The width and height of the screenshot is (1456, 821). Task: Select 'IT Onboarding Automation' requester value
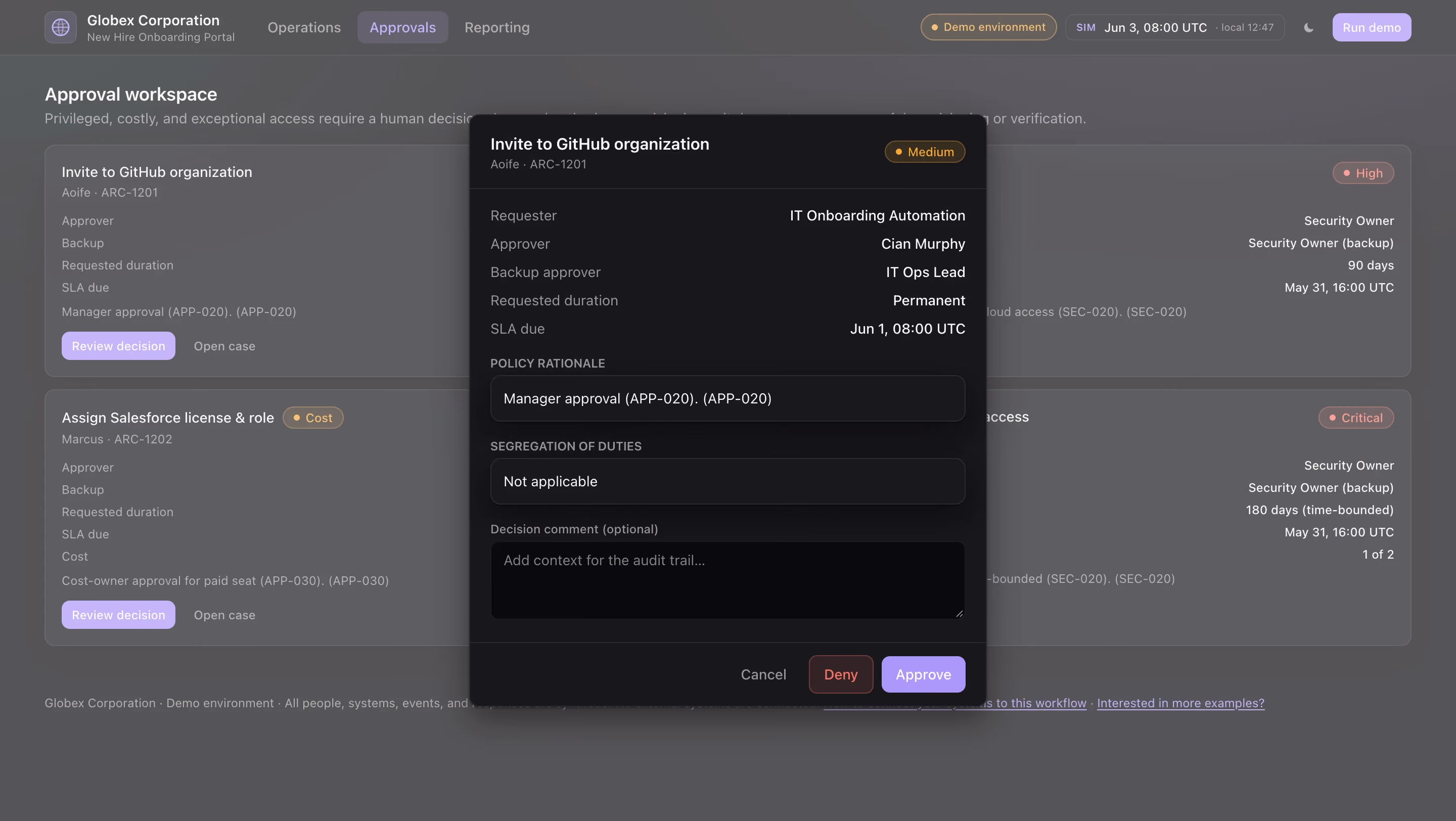point(877,215)
